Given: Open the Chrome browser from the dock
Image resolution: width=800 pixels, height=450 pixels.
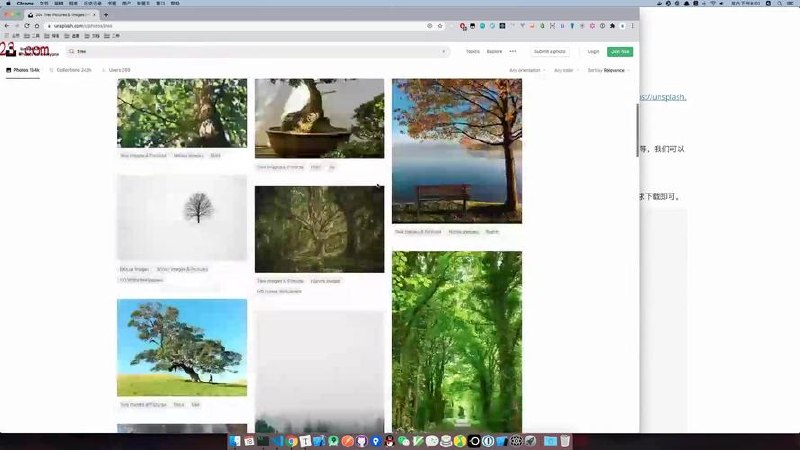Looking at the screenshot, I should click(291, 441).
